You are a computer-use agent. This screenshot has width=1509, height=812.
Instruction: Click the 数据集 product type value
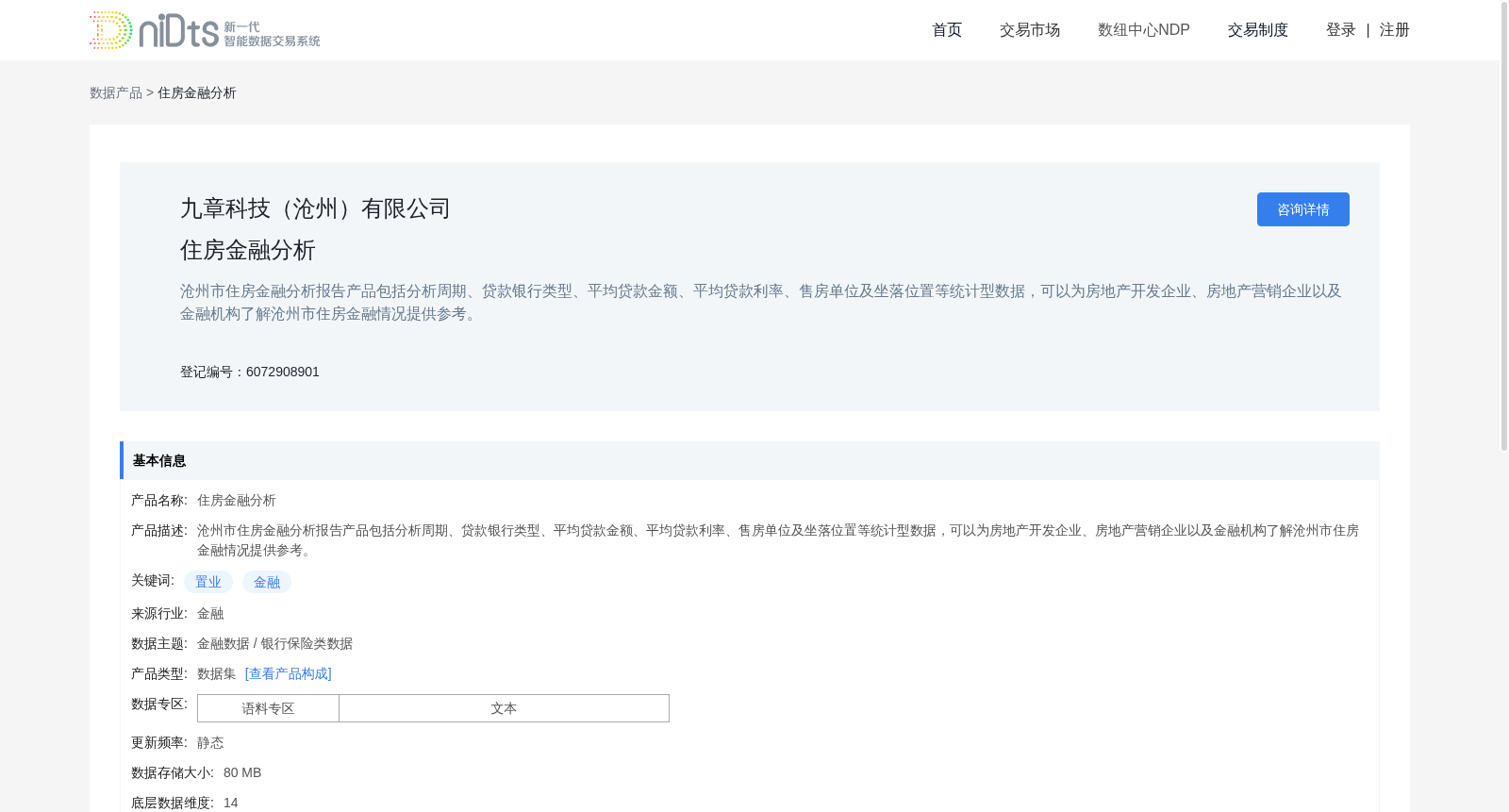pos(217,673)
